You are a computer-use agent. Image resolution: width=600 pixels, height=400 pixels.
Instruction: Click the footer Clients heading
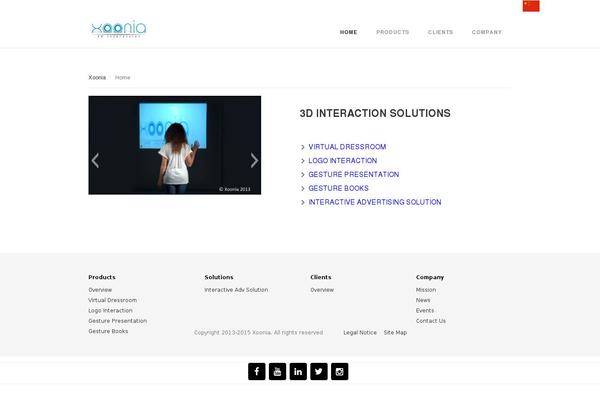coord(321,277)
